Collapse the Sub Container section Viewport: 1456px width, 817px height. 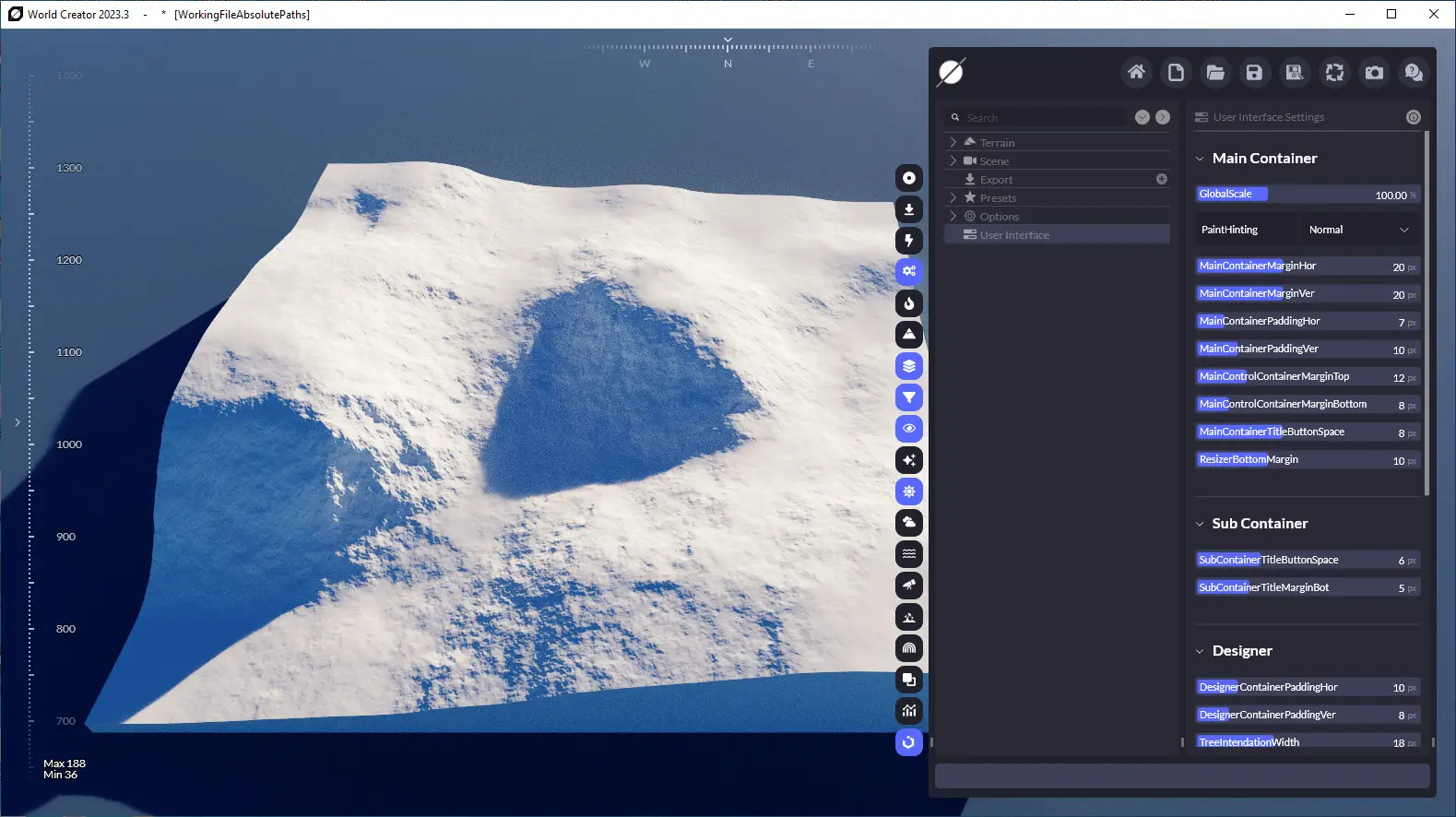click(1200, 524)
